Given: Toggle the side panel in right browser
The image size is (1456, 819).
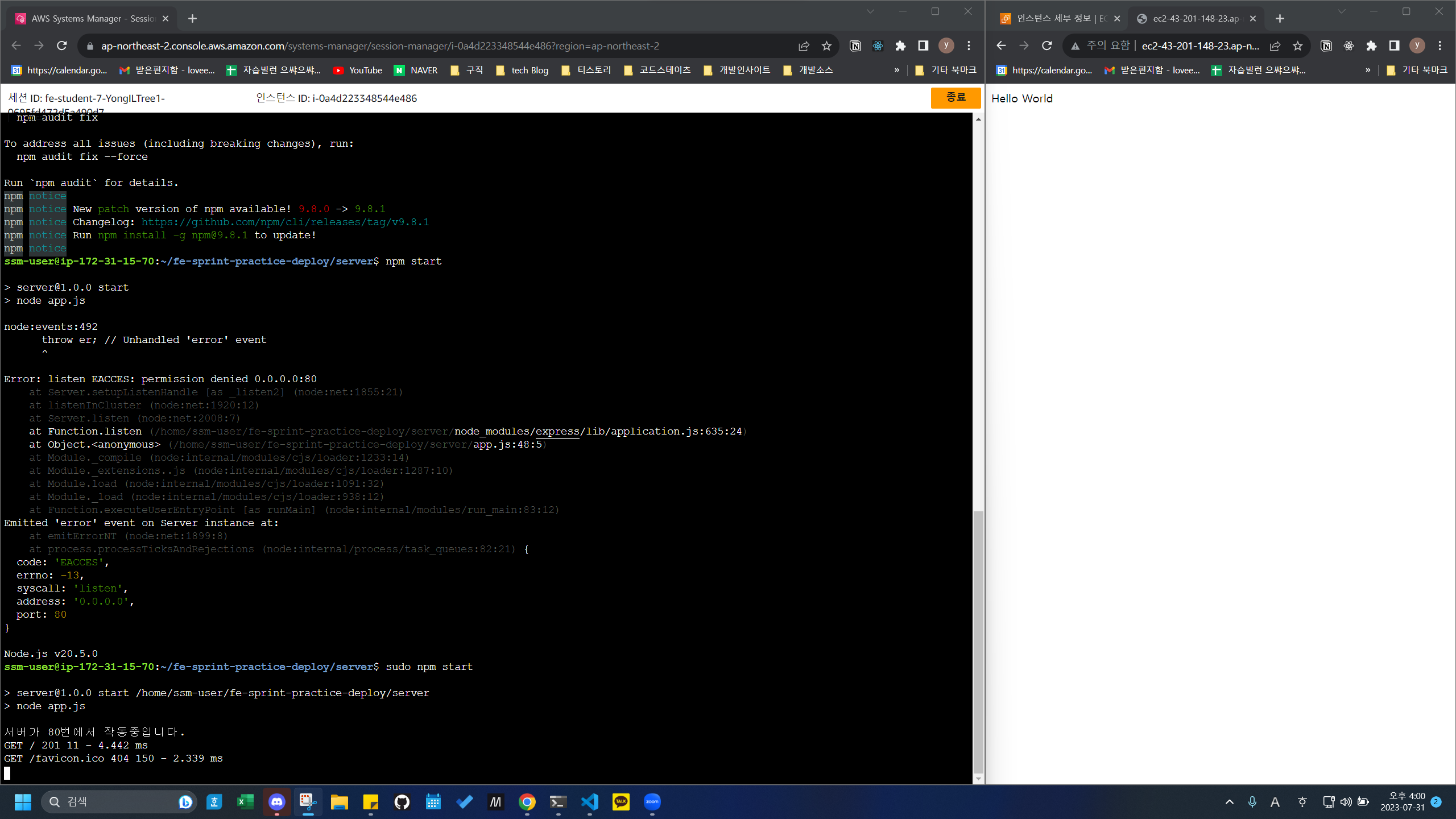Looking at the screenshot, I should (1394, 46).
